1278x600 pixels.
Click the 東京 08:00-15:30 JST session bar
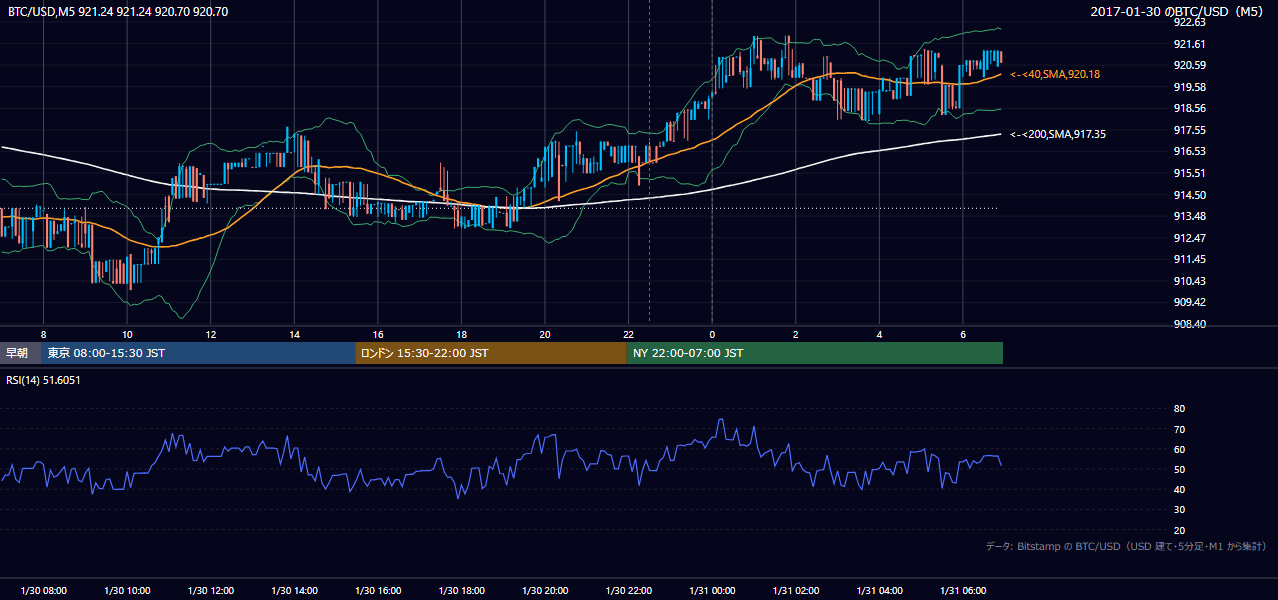click(198, 353)
